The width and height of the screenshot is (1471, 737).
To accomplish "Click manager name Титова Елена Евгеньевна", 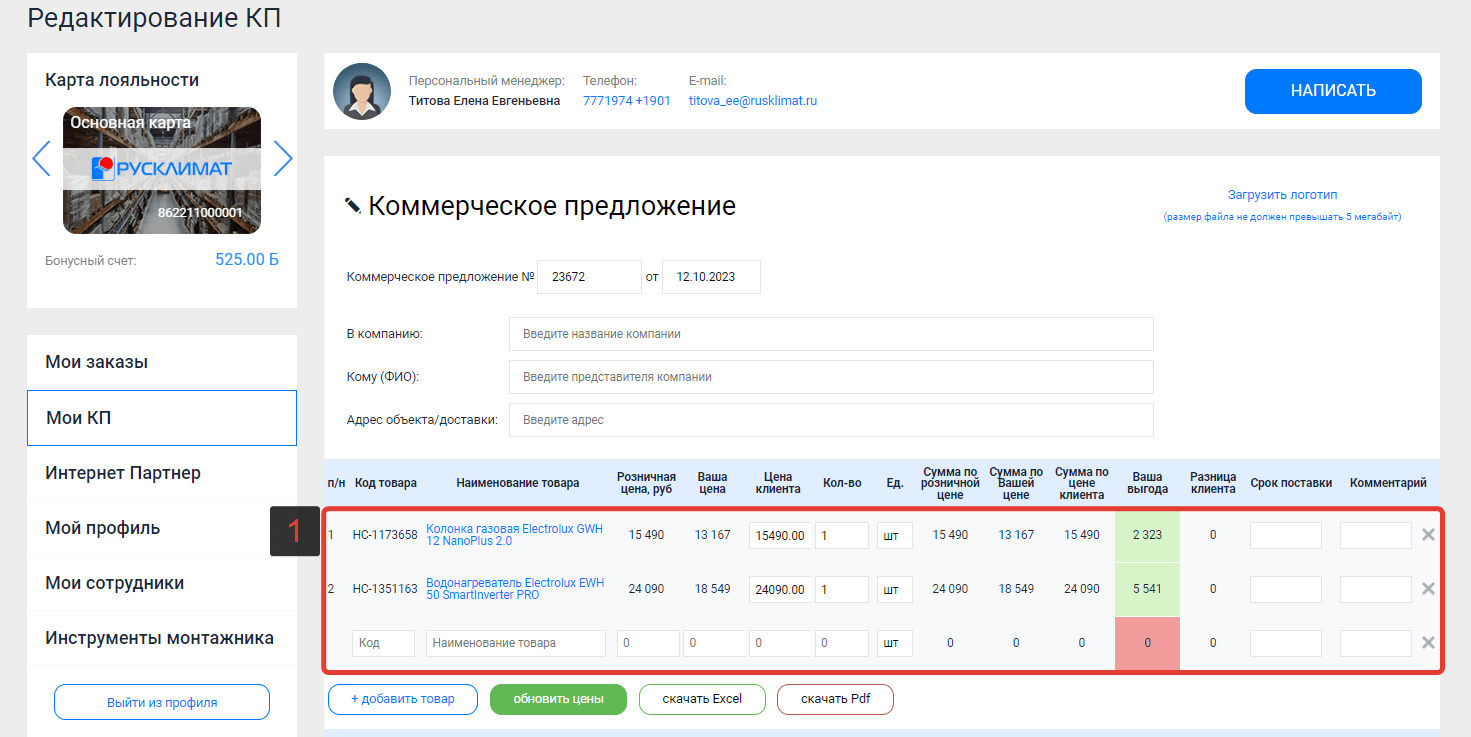I will pos(484,101).
